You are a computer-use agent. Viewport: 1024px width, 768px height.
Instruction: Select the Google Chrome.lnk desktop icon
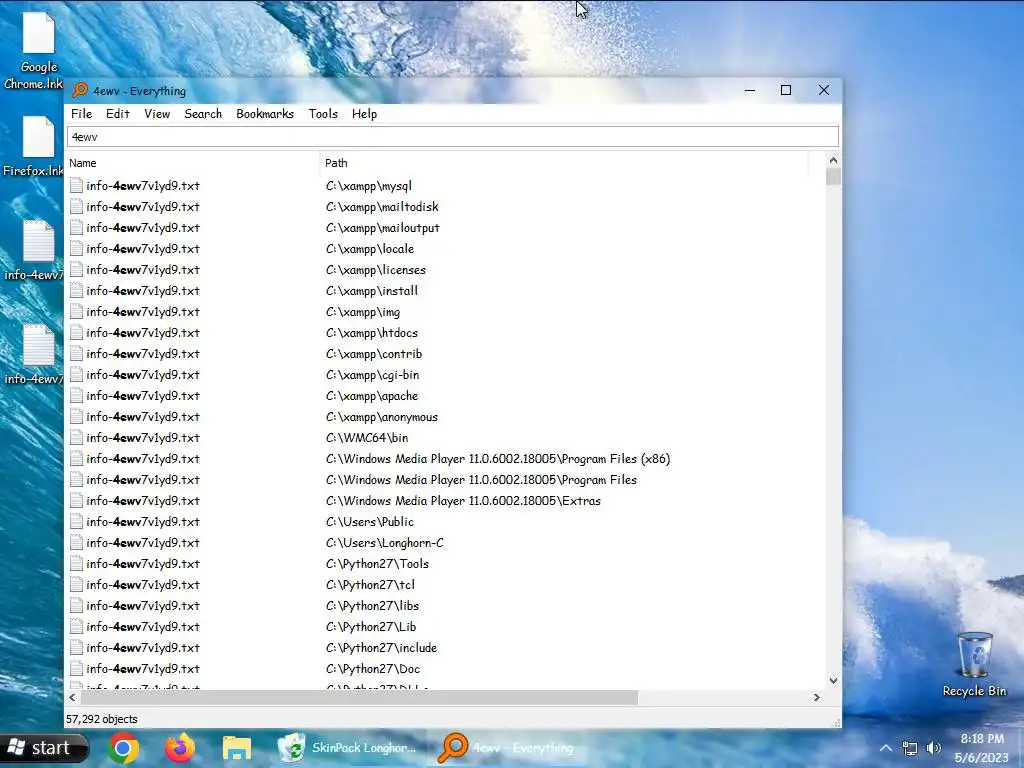point(36,52)
